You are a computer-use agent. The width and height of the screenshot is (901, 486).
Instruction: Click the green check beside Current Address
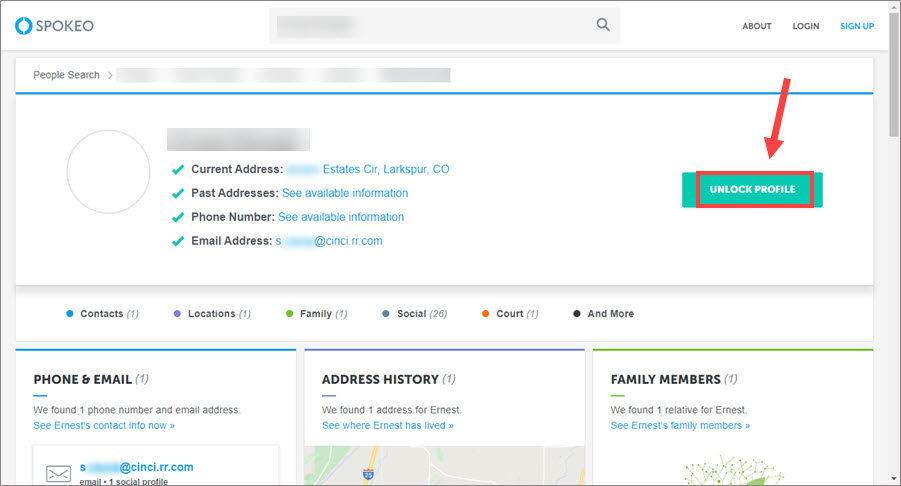point(178,169)
